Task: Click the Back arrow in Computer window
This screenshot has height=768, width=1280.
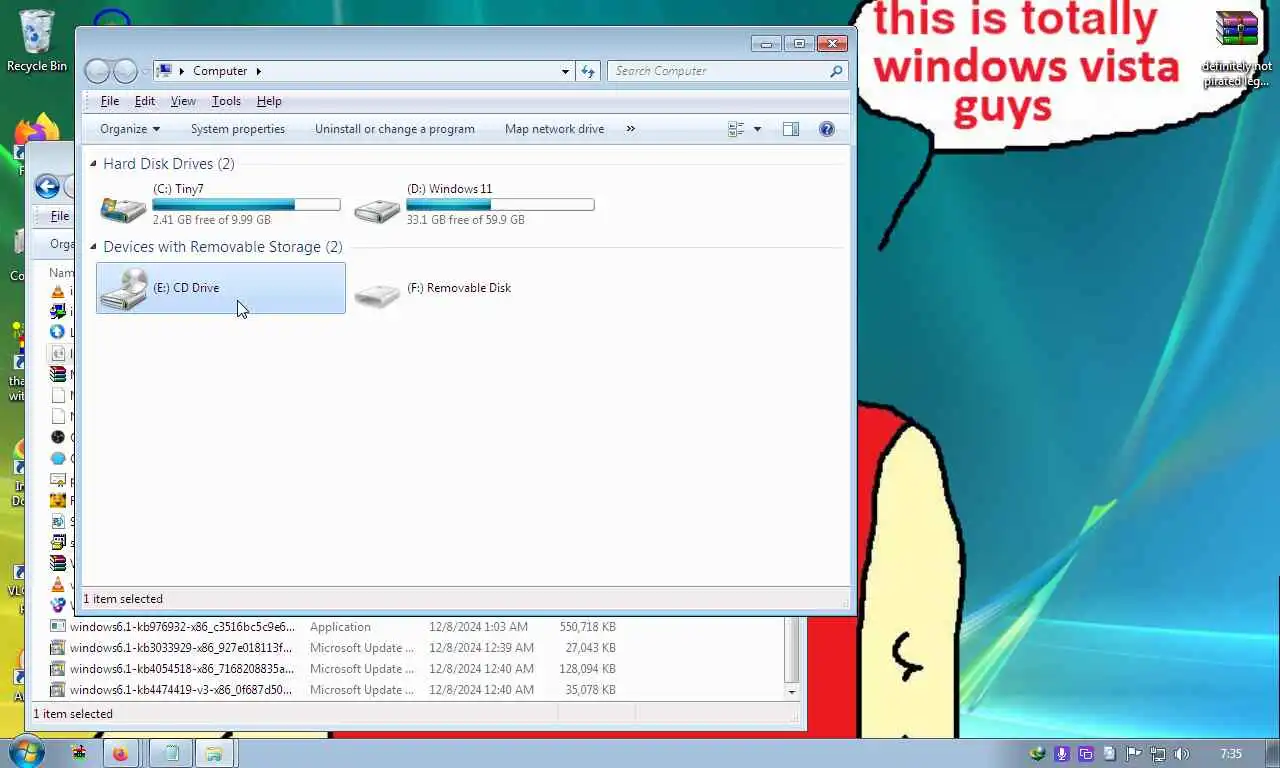Action: [x=97, y=71]
